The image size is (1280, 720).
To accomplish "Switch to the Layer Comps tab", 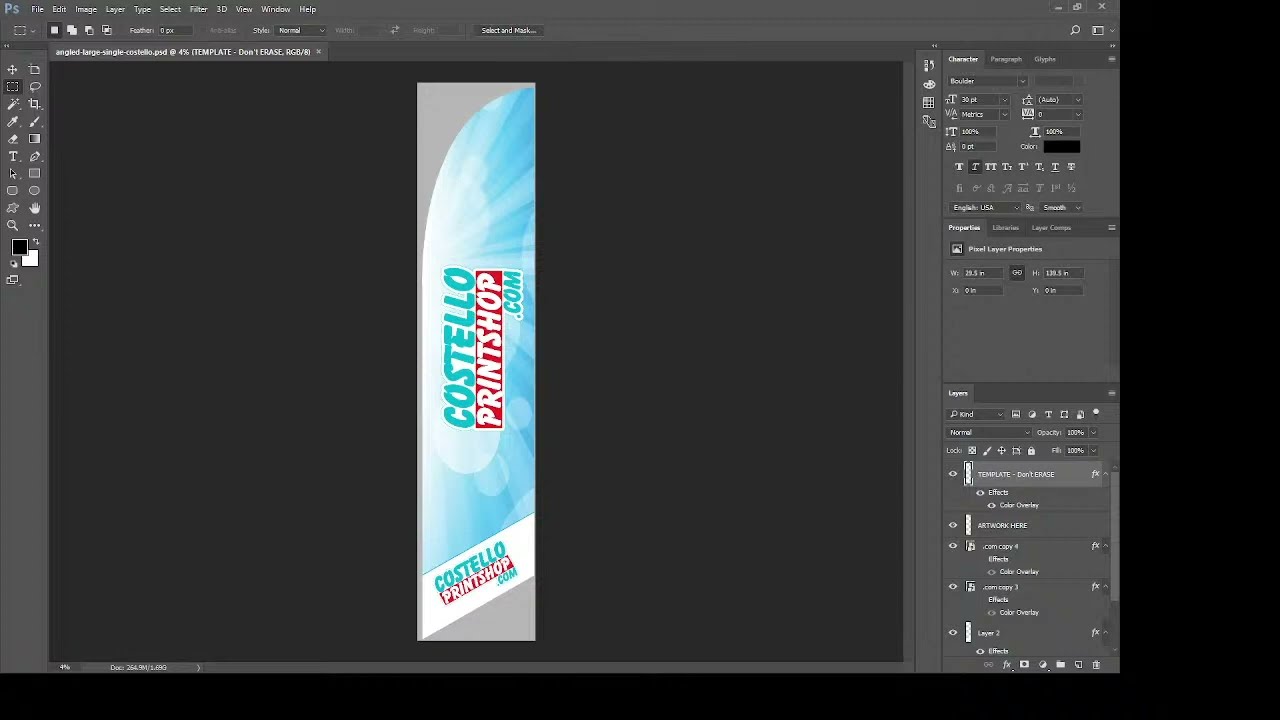I will pyautogui.click(x=1051, y=228).
